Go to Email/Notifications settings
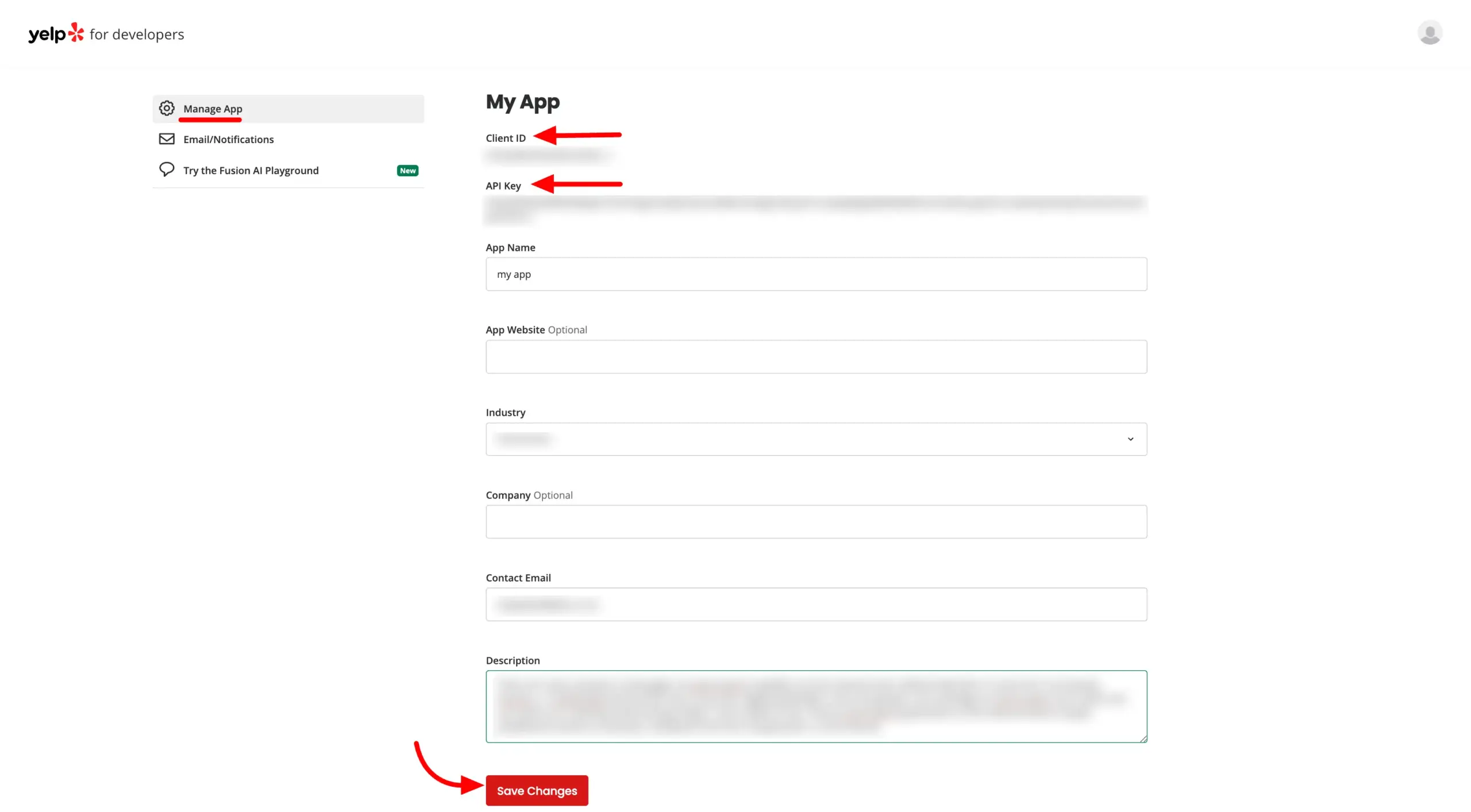Image resolution: width=1471 pixels, height=812 pixels. point(288,140)
